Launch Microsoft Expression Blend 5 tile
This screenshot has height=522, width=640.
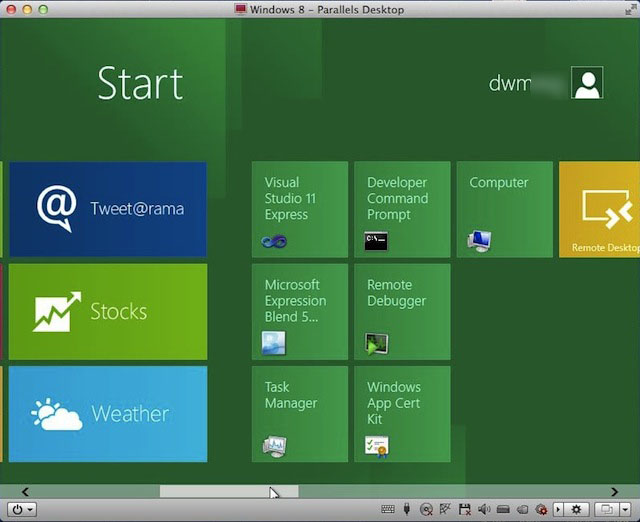pyautogui.click(x=300, y=312)
